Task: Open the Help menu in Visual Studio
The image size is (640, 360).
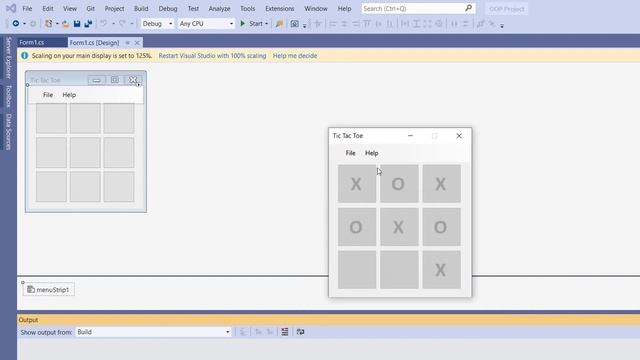Action: coord(344,8)
